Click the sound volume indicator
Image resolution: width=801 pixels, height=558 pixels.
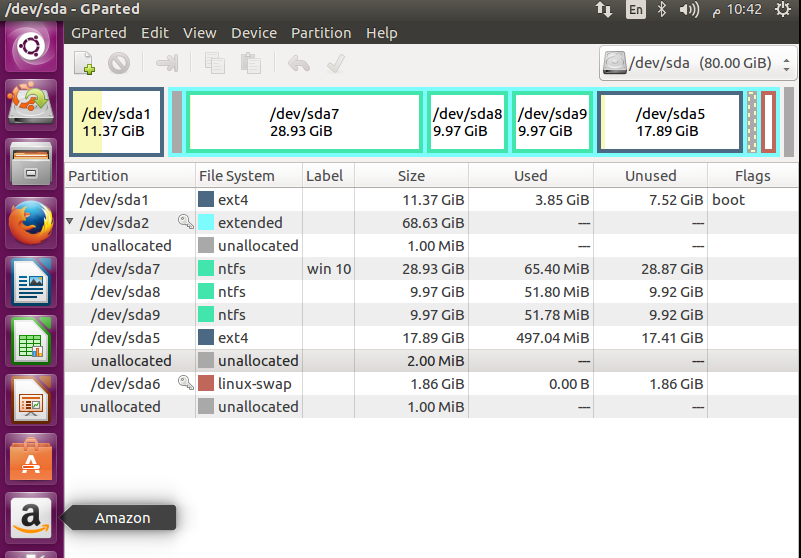[x=689, y=10]
